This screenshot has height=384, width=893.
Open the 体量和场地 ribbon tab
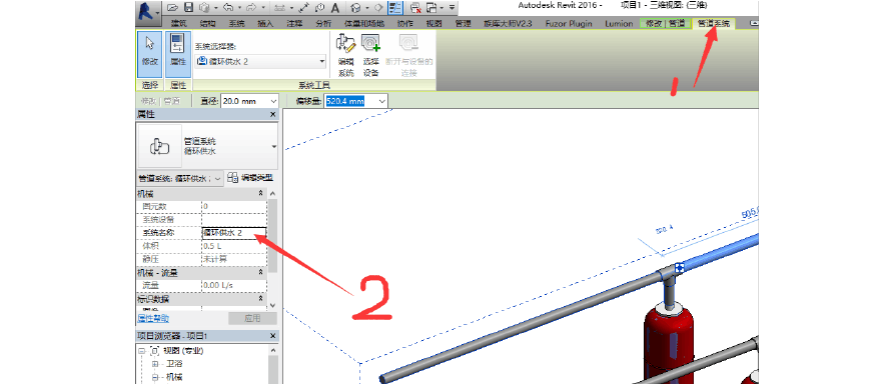point(364,23)
